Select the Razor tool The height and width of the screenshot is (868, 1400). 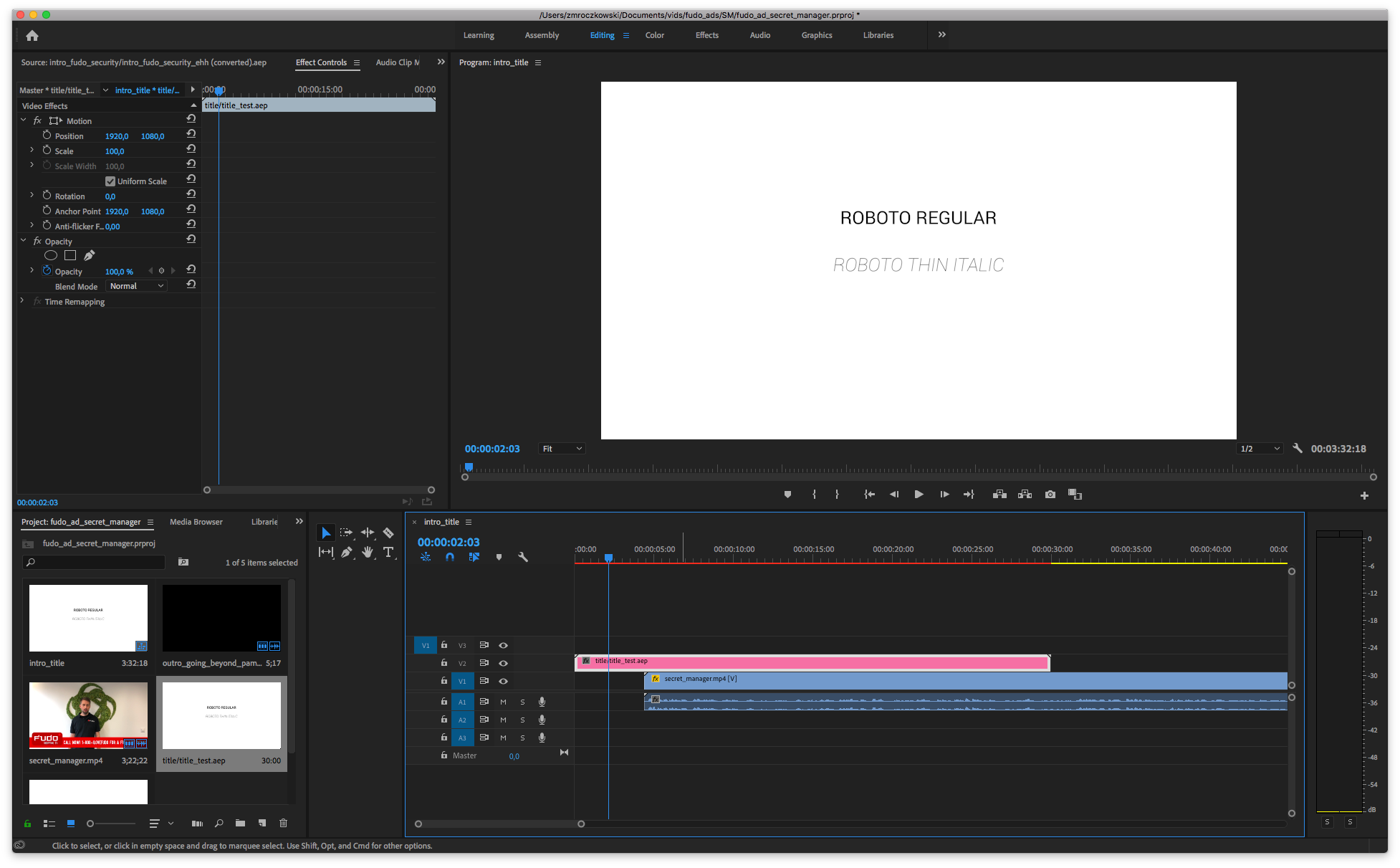[x=388, y=533]
